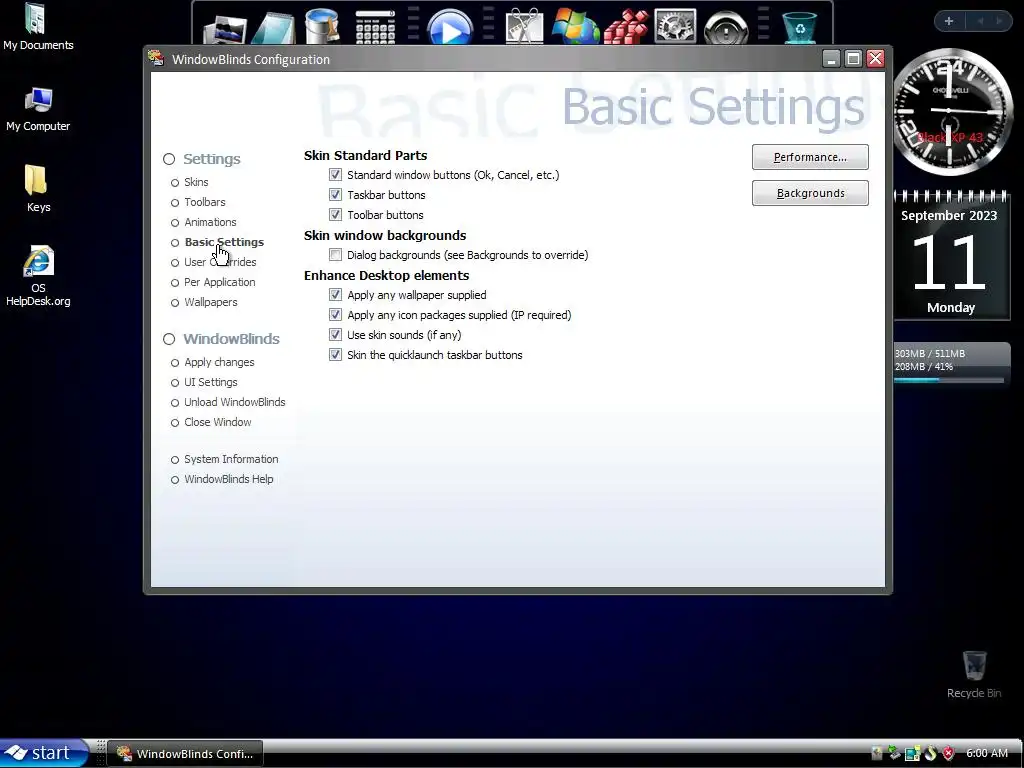Toggle Skin the quicklaunch taskbar buttons checkbox
This screenshot has width=1024, height=768.
(x=335, y=355)
